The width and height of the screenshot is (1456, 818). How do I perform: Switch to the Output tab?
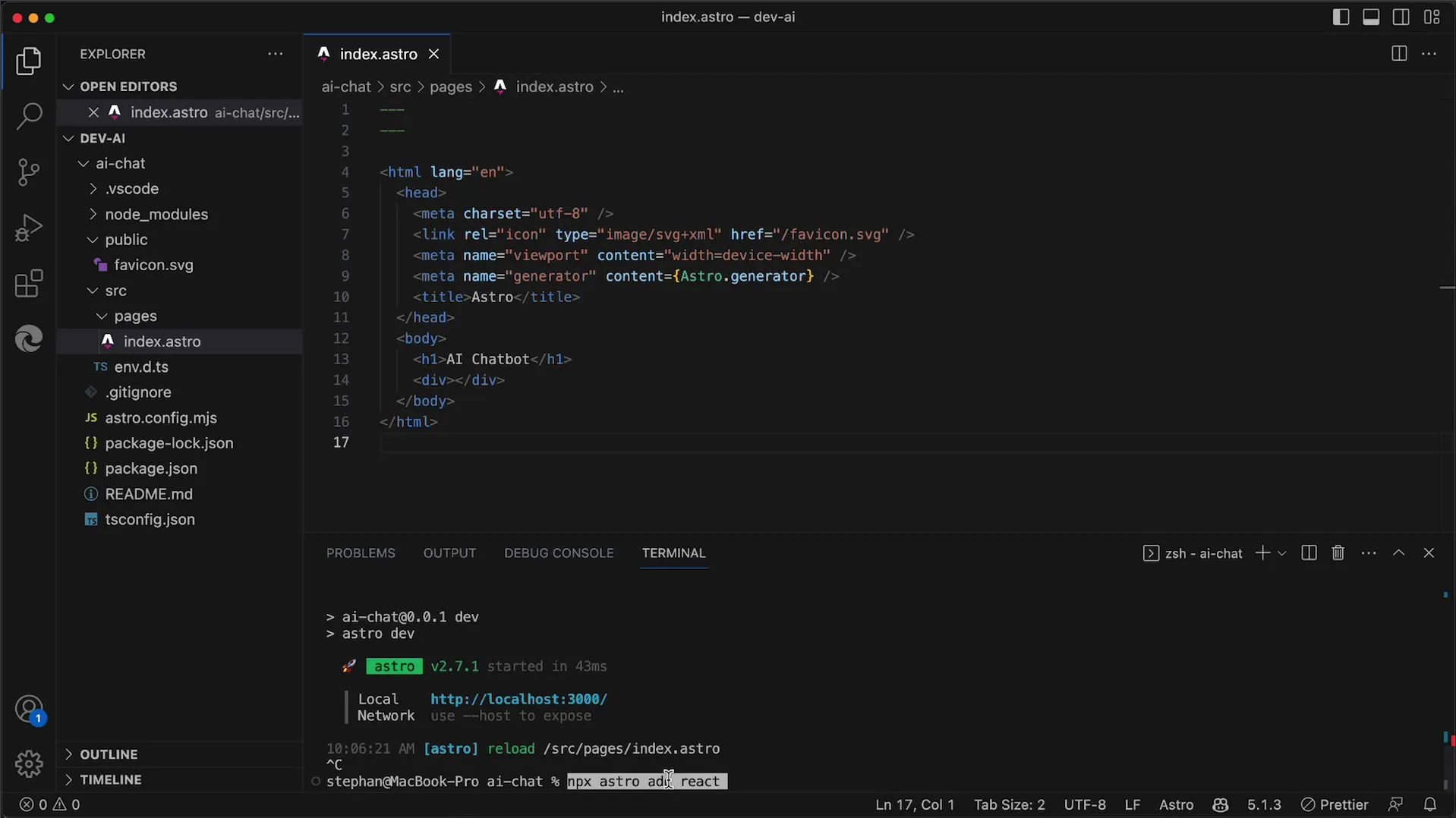449,553
